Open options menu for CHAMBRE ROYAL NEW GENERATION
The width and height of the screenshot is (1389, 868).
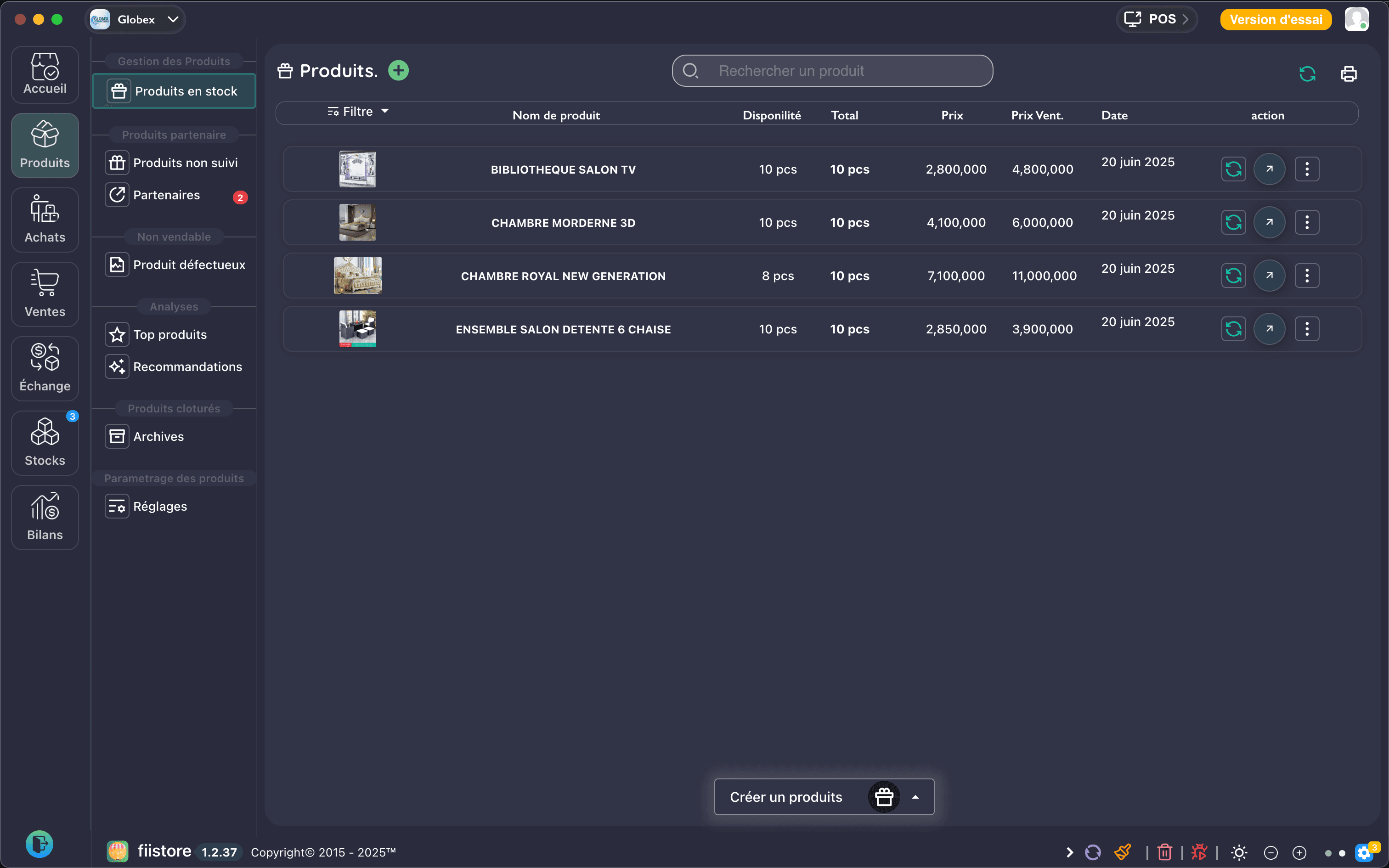[1306, 276]
